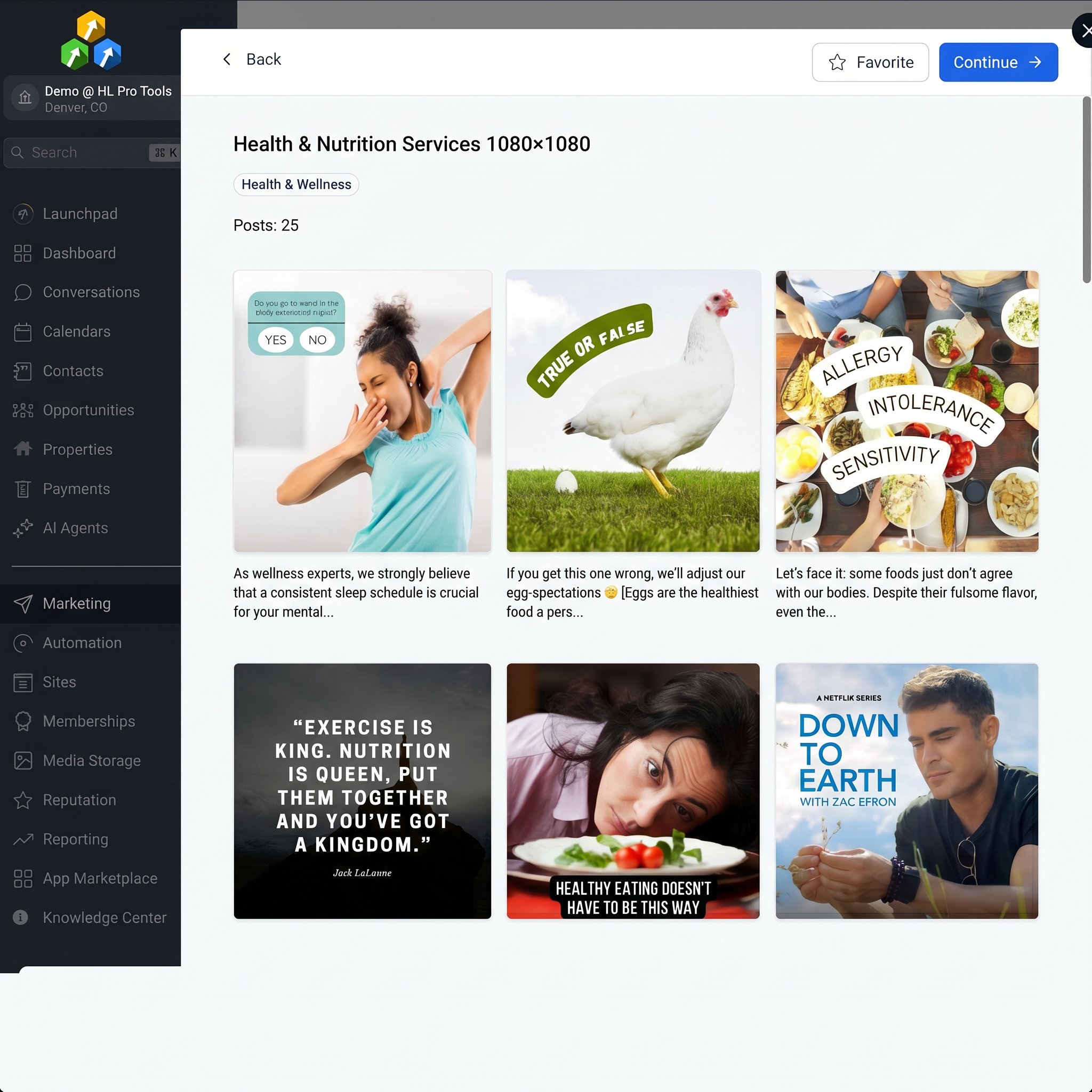The width and height of the screenshot is (1092, 1092).
Task: Go to Dashboard in the sidebar
Action: pos(91,253)
